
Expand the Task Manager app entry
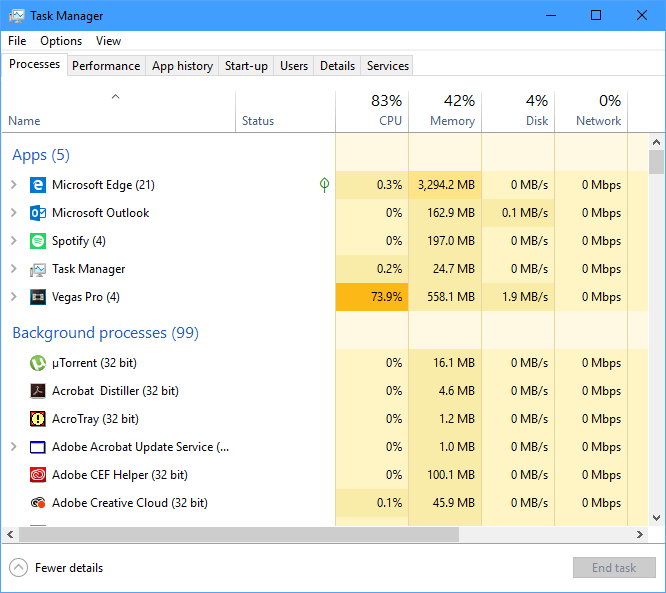click(14, 269)
